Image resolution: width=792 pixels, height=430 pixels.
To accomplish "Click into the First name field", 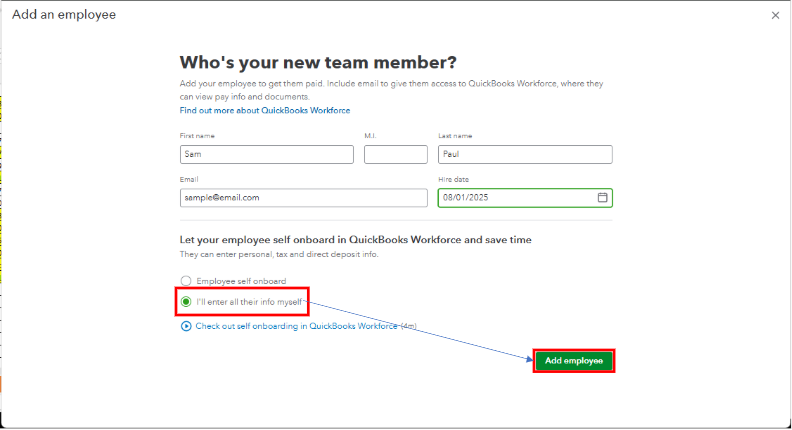I will point(267,154).
